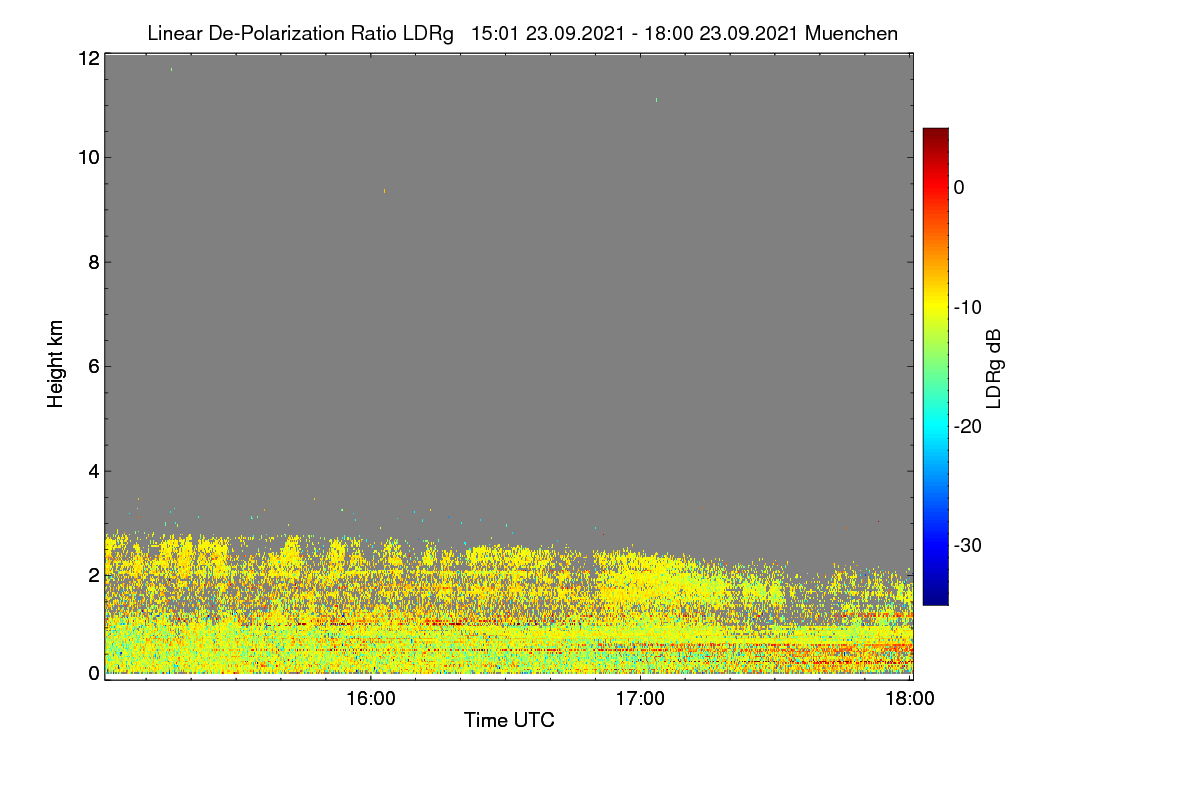The height and width of the screenshot is (800, 1200).
Task: Click the yellow region of the colorbar near -10
Action: pos(935,307)
